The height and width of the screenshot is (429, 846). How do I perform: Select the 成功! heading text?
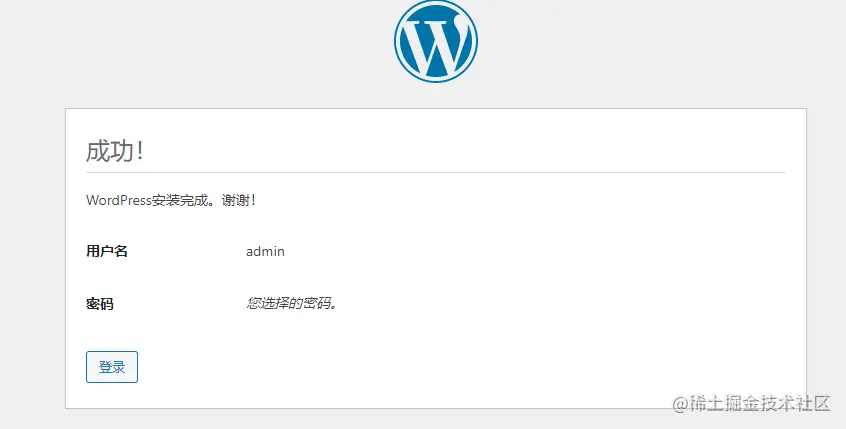point(115,151)
